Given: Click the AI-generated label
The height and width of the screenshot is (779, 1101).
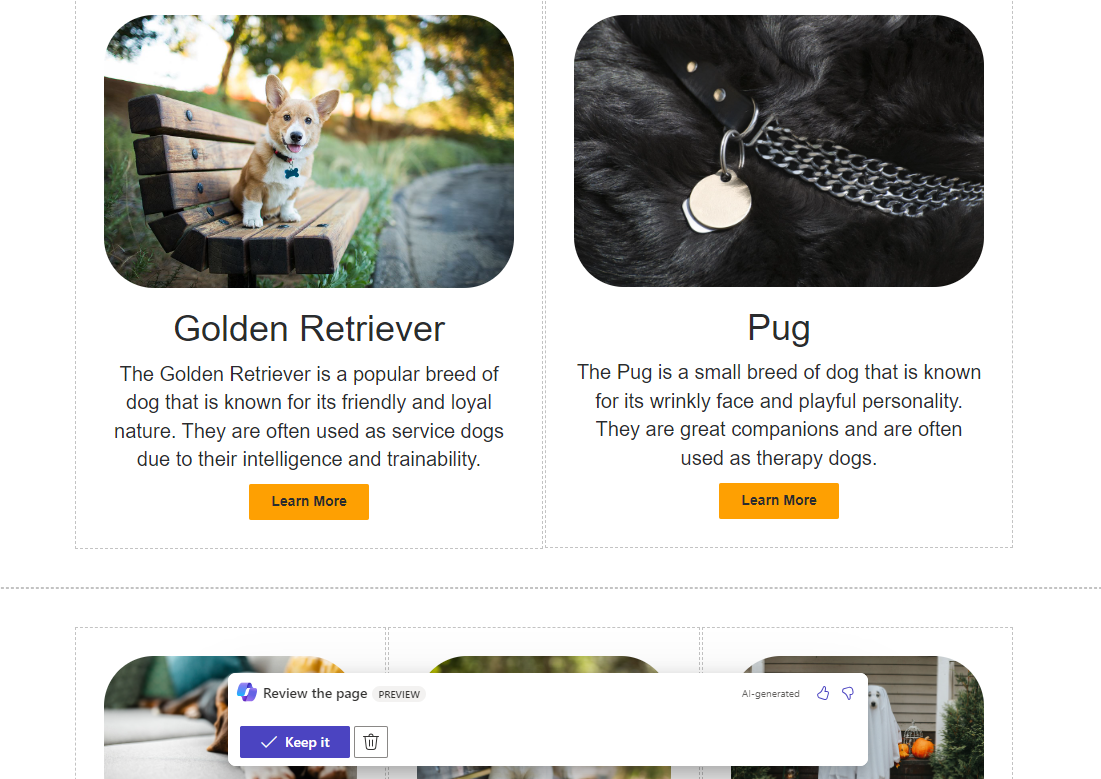Looking at the screenshot, I should click(770, 693).
